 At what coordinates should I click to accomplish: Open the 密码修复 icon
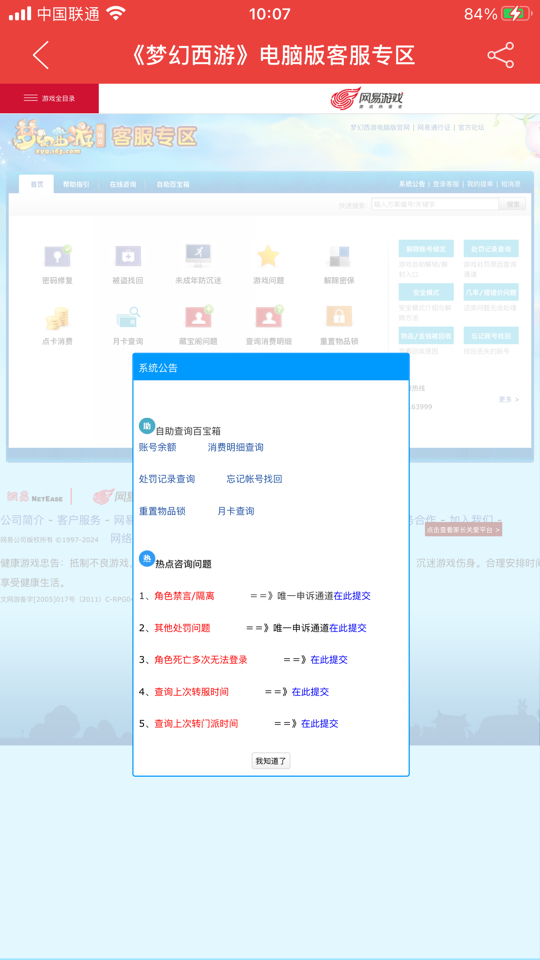pos(57,256)
